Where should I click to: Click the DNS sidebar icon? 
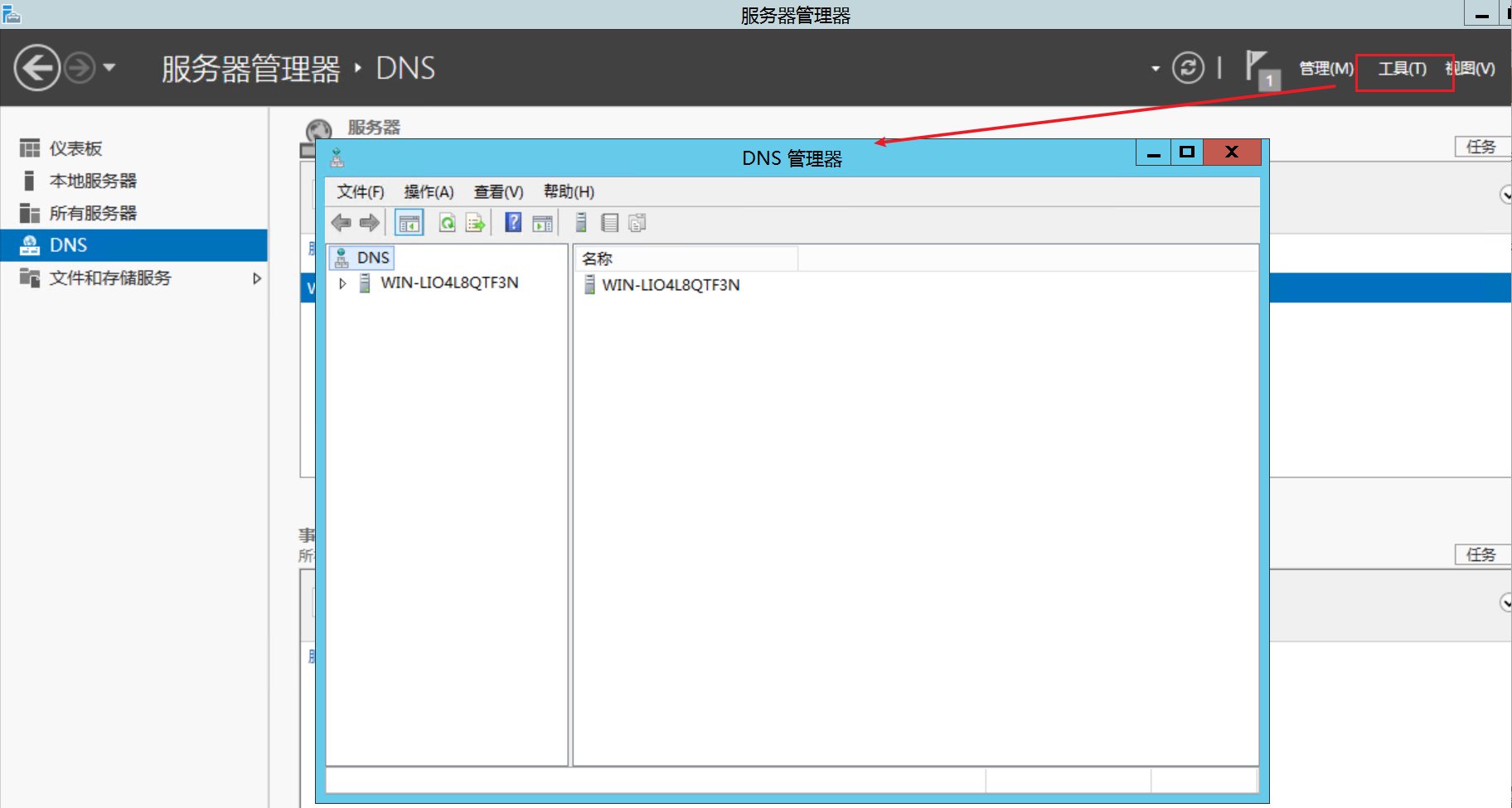pyautogui.click(x=30, y=245)
